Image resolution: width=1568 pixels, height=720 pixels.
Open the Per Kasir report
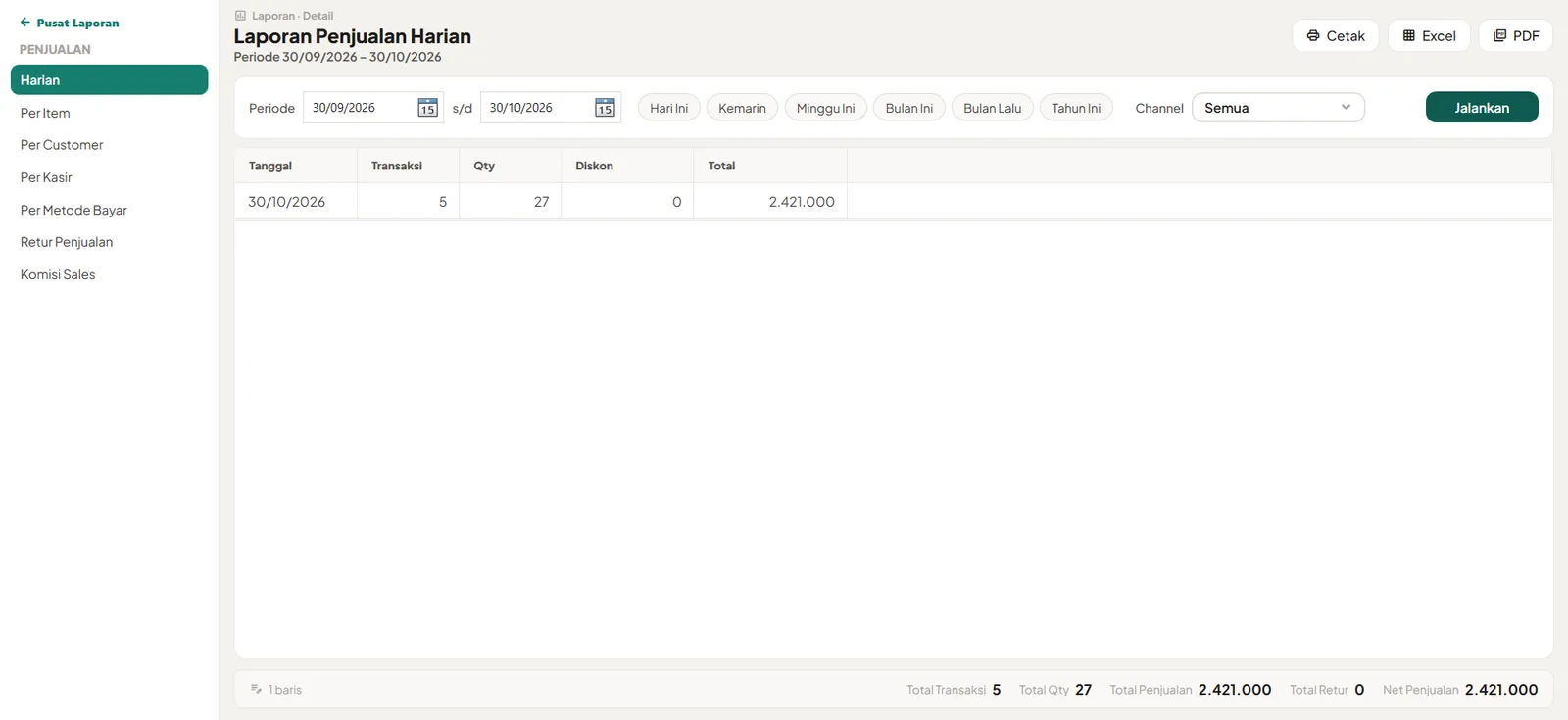pyautogui.click(x=46, y=177)
